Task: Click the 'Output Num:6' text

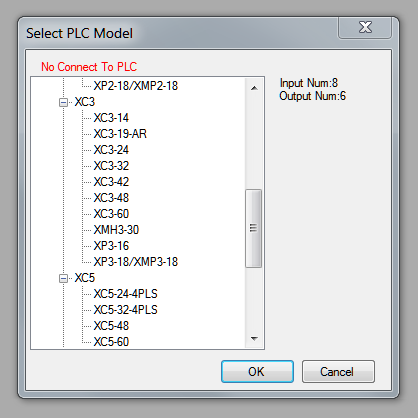Action: [x=313, y=96]
